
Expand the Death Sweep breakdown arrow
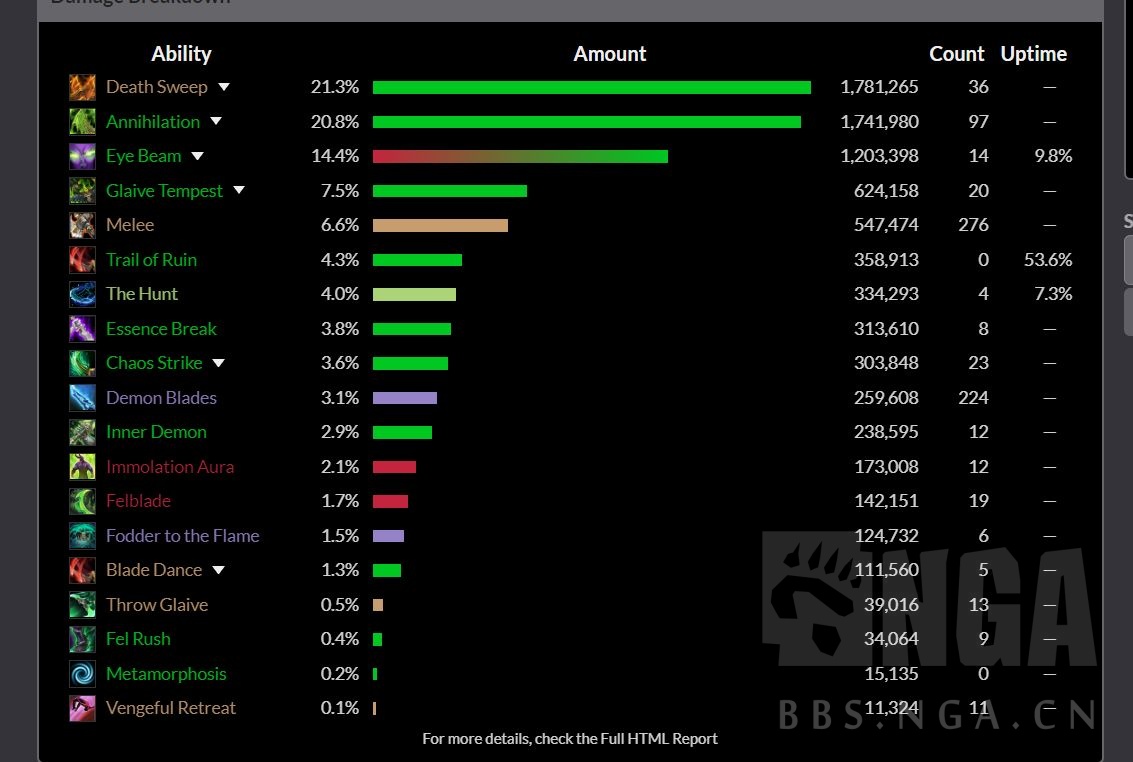click(x=224, y=87)
